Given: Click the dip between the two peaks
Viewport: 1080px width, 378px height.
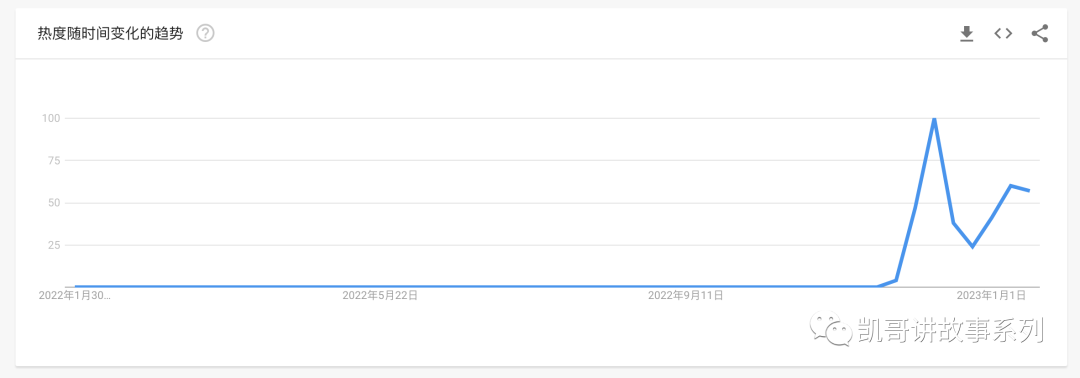Looking at the screenshot, I should [x=973, y=246].
